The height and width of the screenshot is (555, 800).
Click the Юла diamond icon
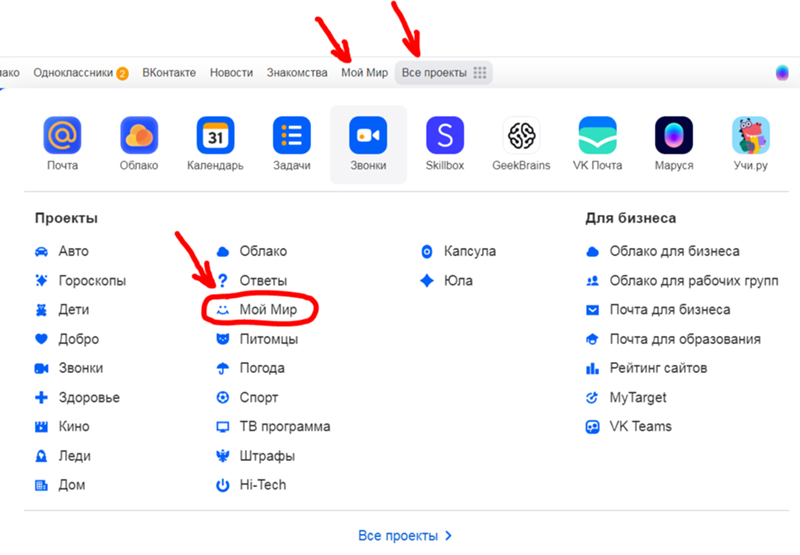pos(427,281)
